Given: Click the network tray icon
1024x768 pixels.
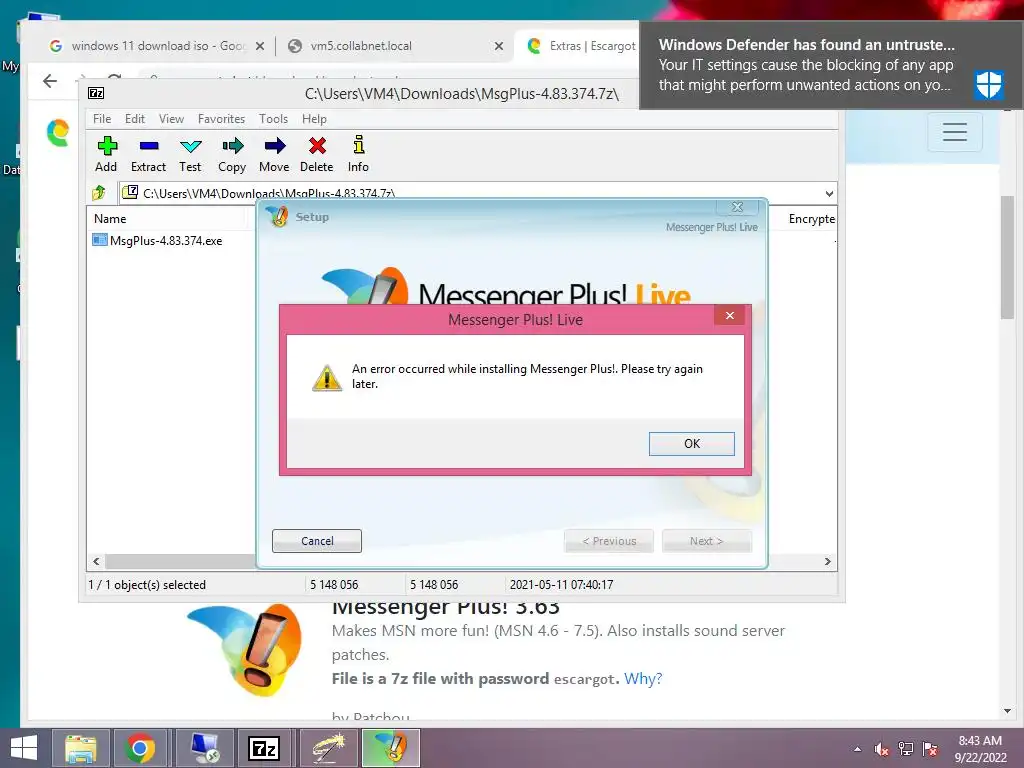Looking at the screenshot, I should [906, 749].
